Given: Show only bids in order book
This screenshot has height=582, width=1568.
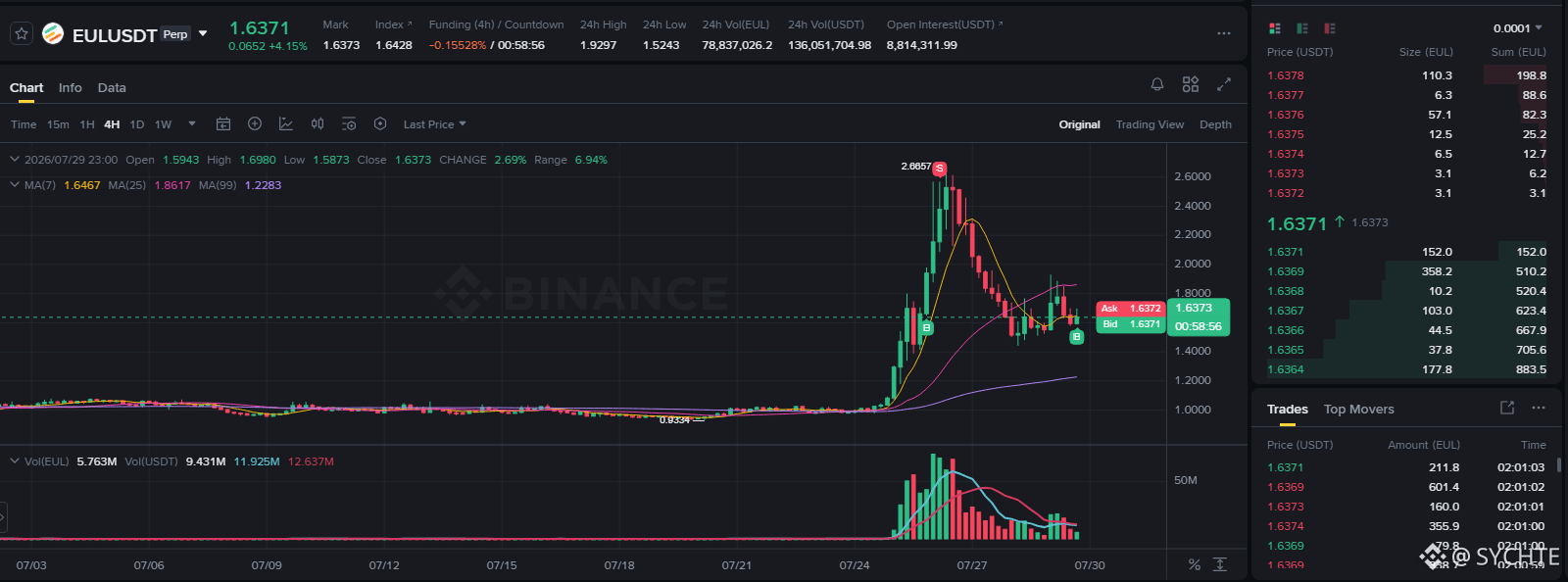Looking at the screenshot, I should tap(1302, 28).
